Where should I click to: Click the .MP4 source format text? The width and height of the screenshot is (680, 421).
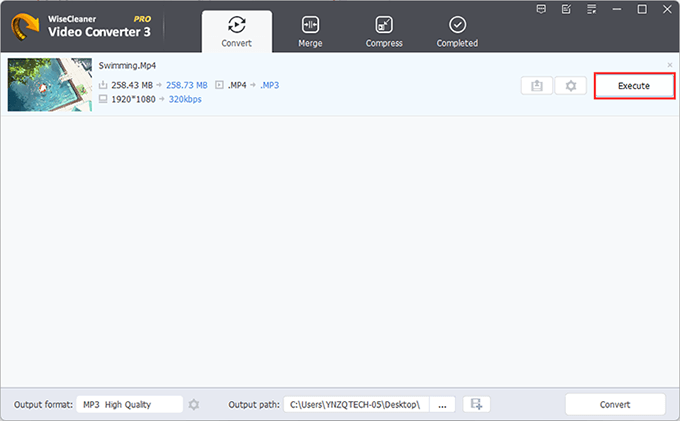[x=237, y=85]
